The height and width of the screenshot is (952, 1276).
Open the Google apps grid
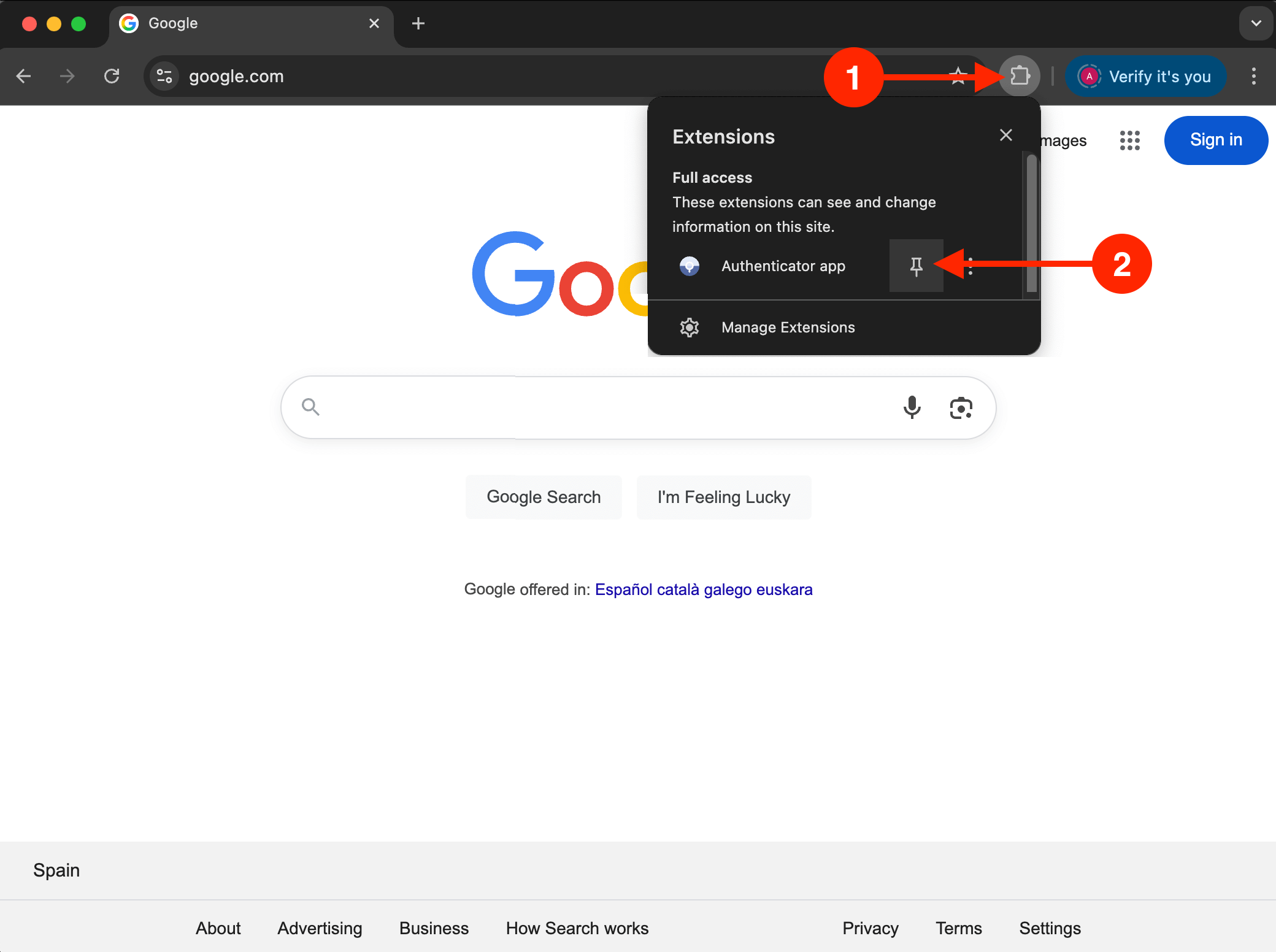[x=1129, y=140]
